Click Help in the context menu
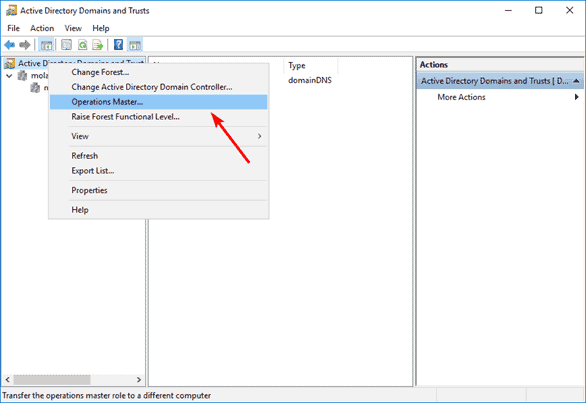The image size is (586, 403). (159, 210)
